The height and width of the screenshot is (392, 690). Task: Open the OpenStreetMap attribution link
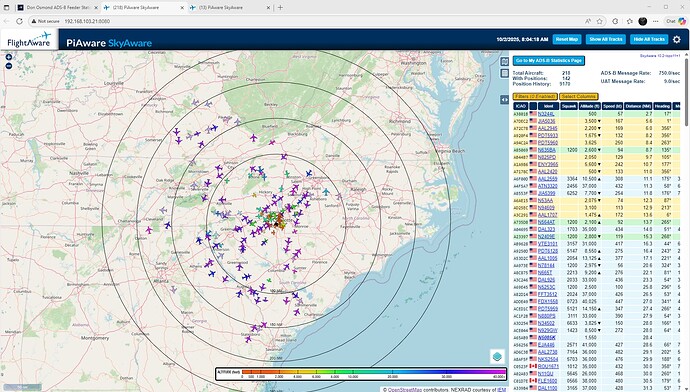[x=404, y=389]
